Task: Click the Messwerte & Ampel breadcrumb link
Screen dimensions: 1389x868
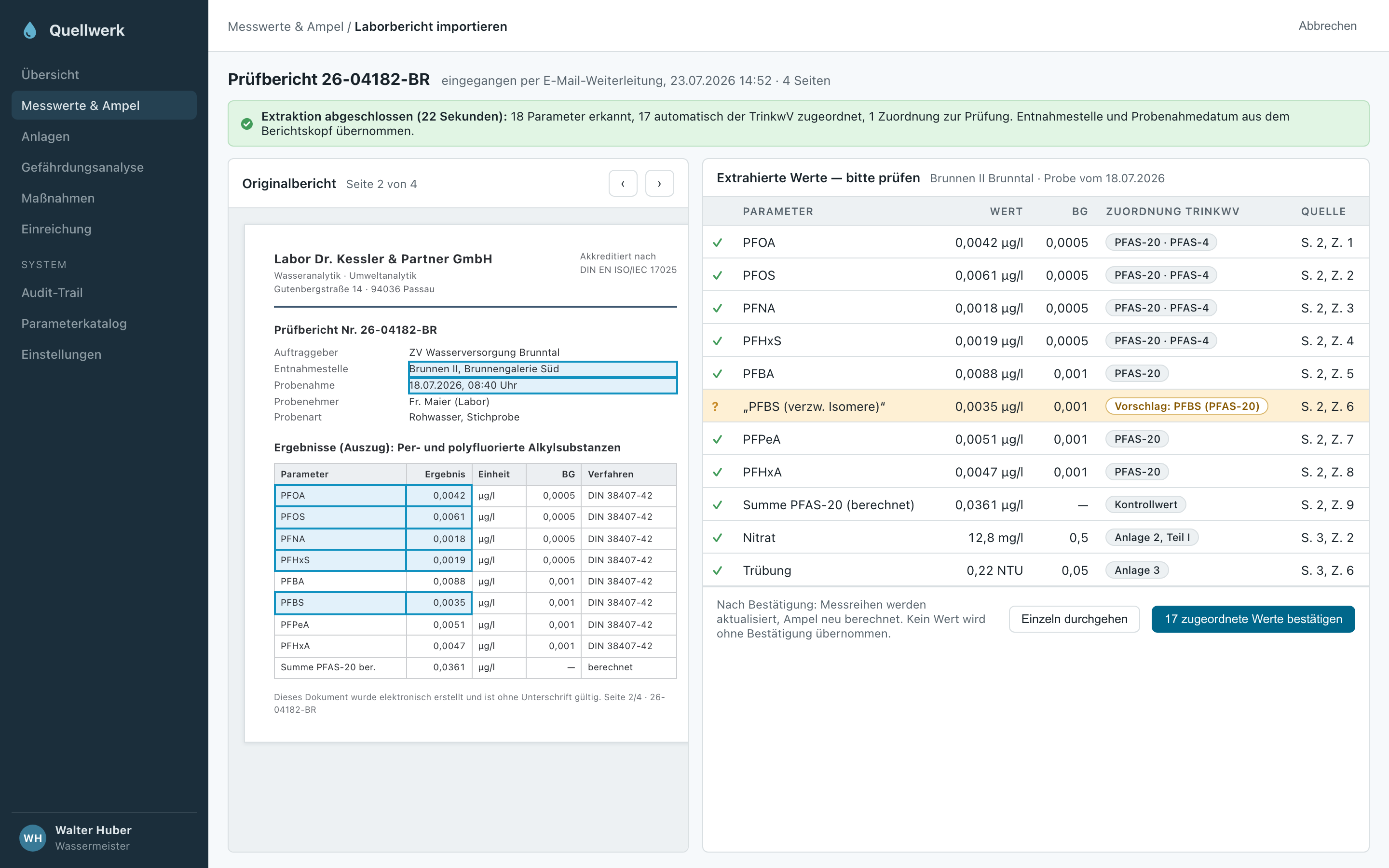Action: point(285,27)
